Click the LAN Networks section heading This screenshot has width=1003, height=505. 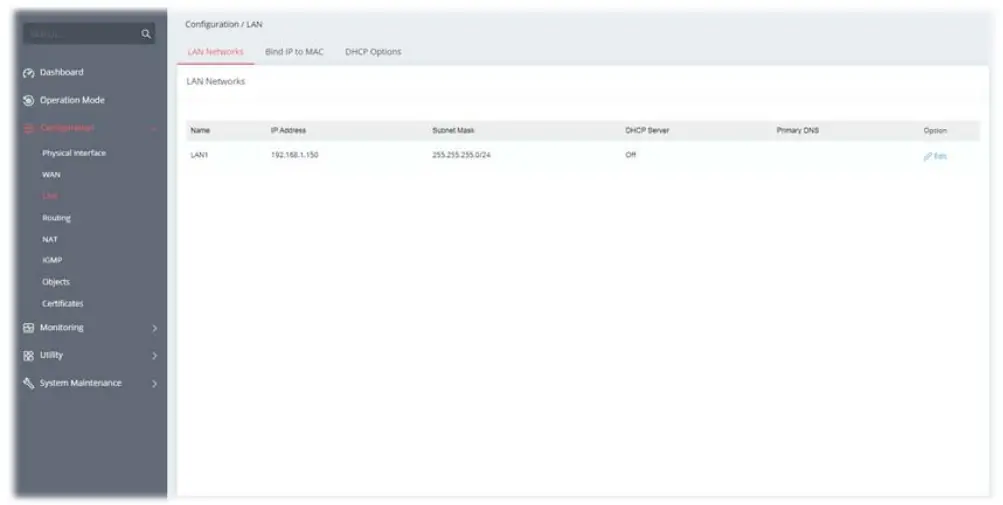pyautogui.click(x=216, y=81)
